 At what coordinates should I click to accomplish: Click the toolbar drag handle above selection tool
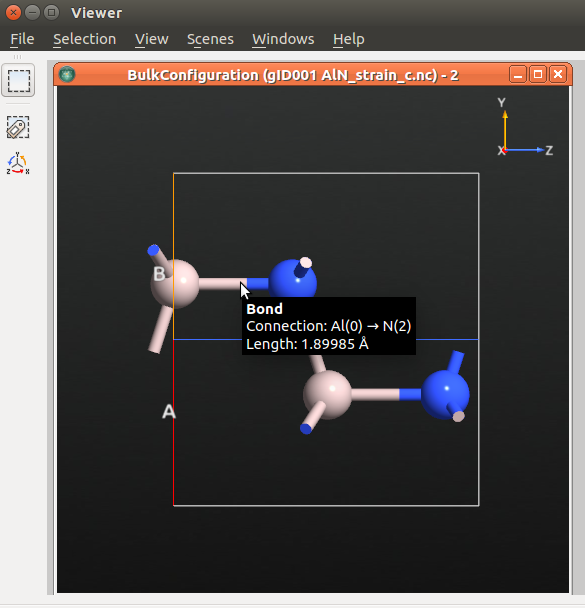18,57
